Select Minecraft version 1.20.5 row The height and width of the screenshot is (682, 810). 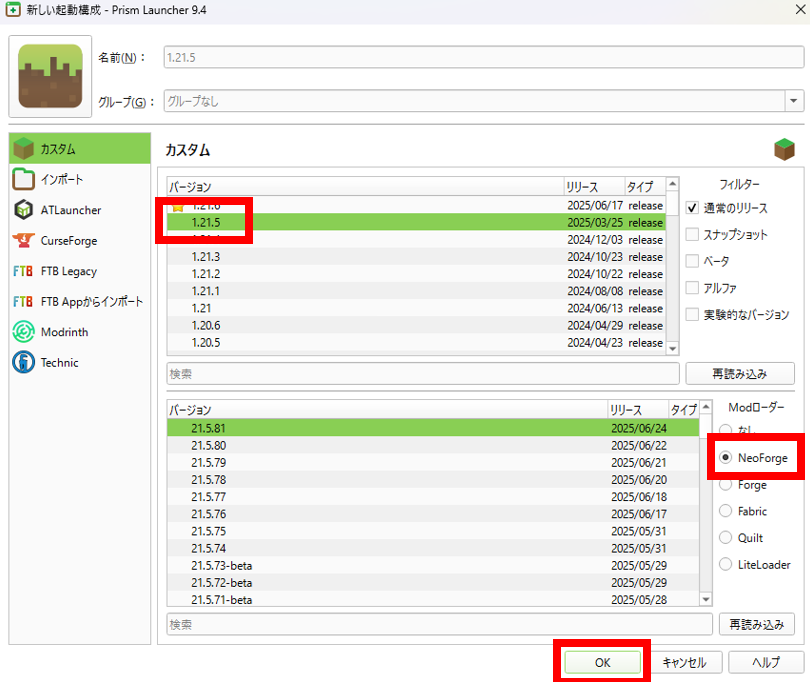[x=416, y=343]
